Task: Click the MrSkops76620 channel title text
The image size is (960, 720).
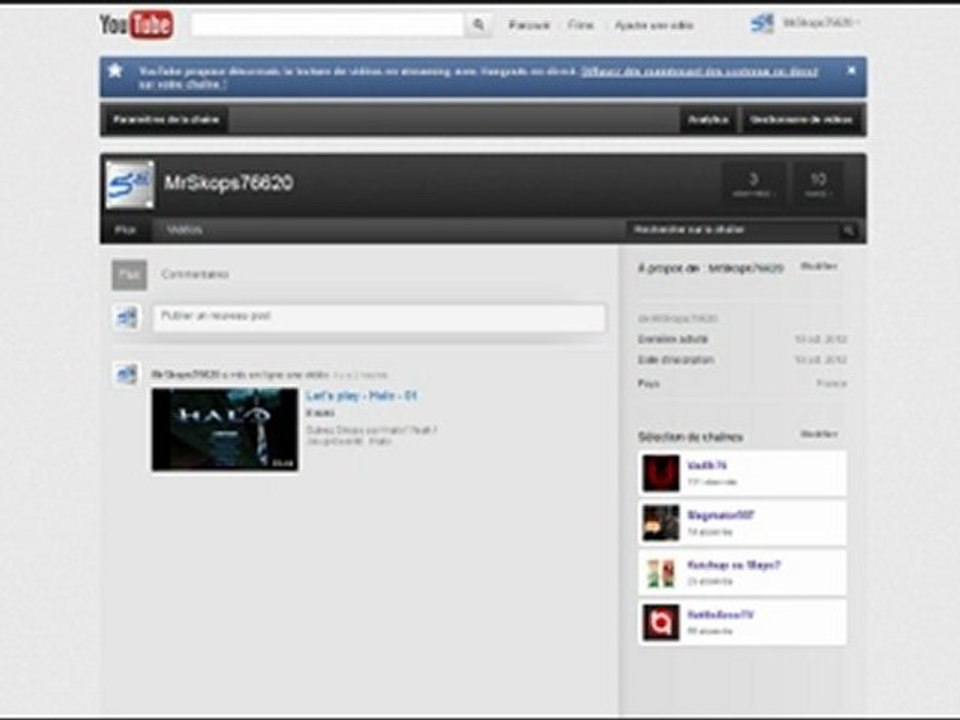Action: (228, 183)
